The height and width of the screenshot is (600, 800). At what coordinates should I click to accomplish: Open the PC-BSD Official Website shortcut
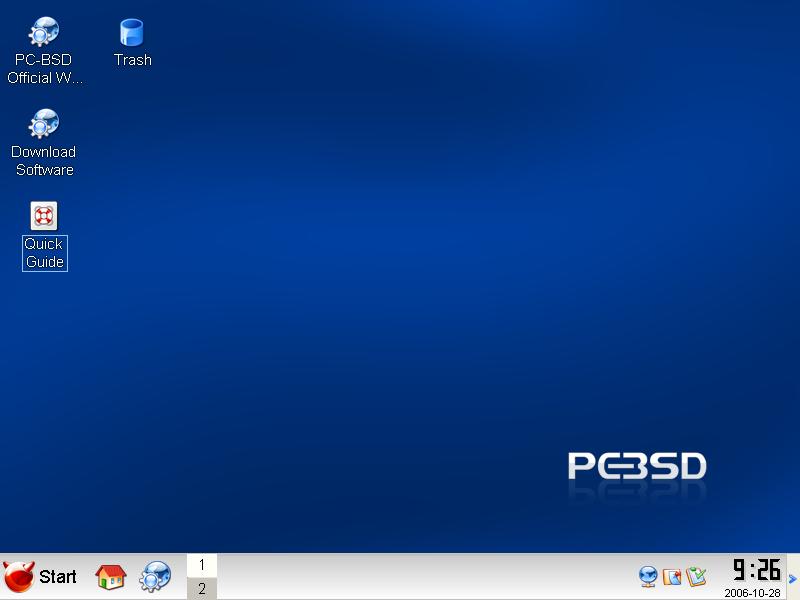point(43,30)
